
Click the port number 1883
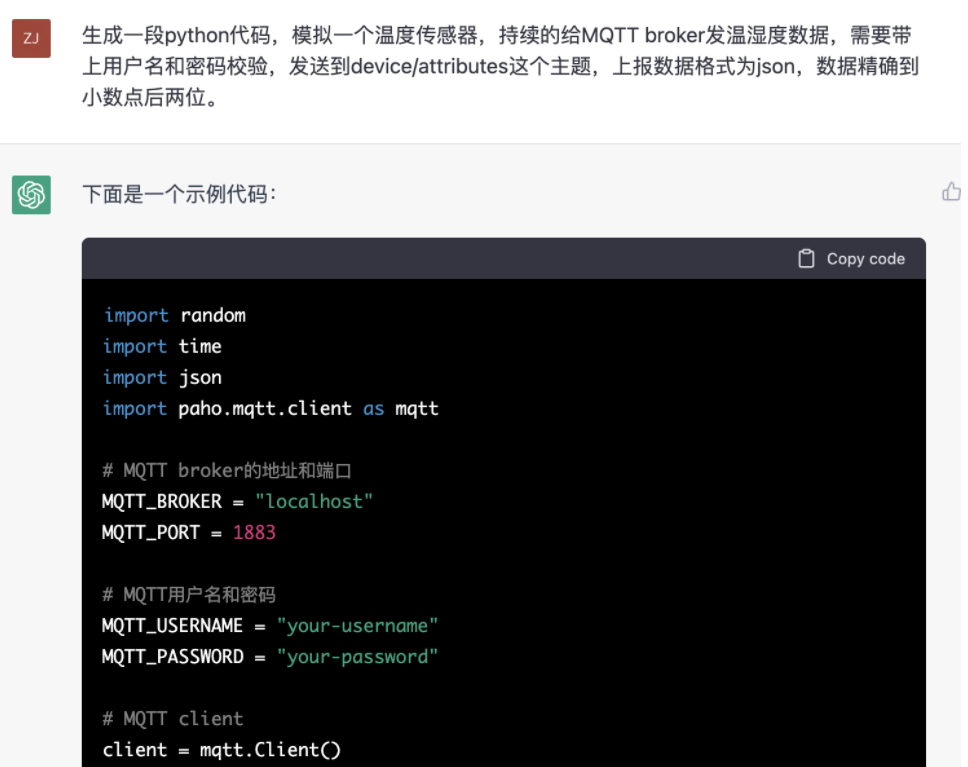254,532
